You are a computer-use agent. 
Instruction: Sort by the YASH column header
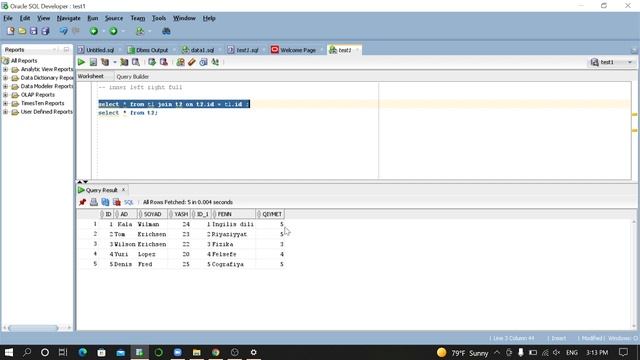180,214
